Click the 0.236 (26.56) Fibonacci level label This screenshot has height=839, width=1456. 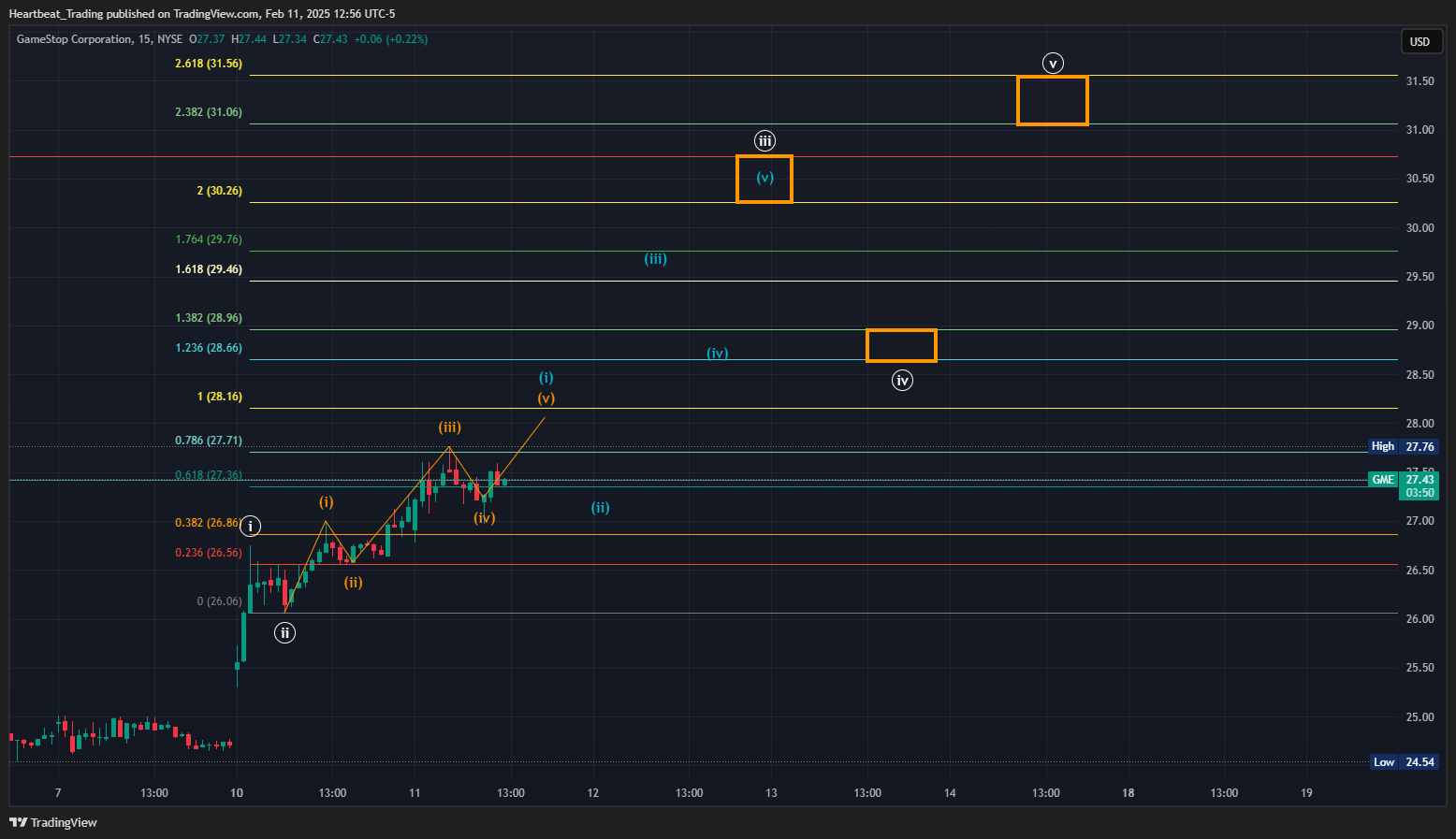[x=209, y=553]
